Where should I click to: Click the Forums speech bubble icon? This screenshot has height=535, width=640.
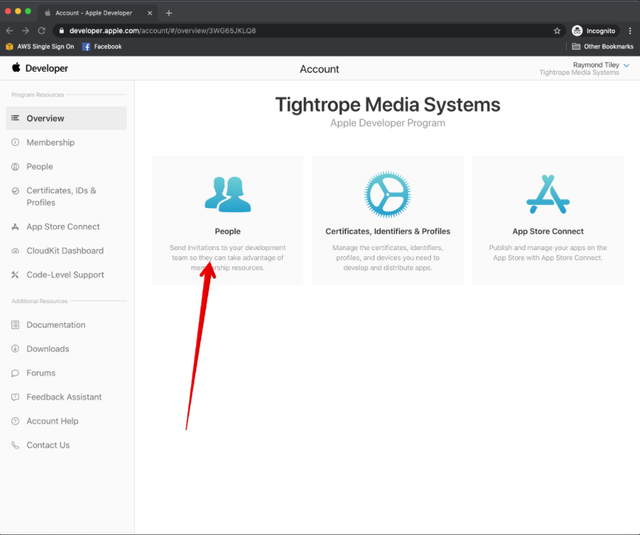pos(15,373)
